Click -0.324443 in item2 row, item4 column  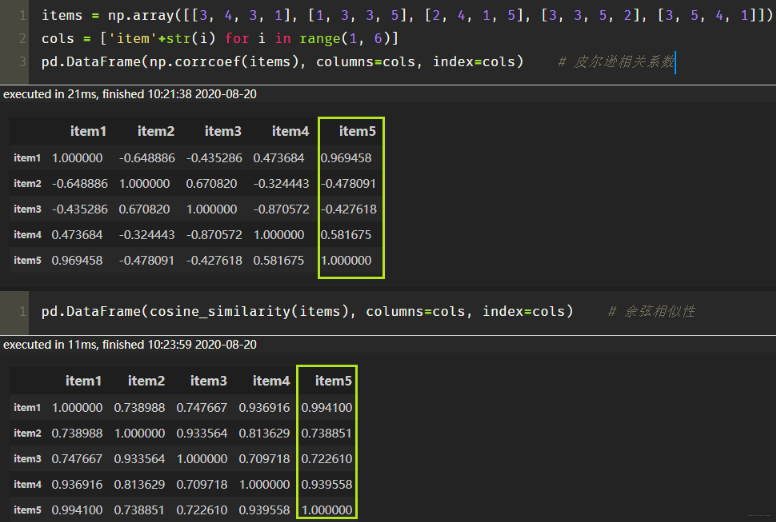(x=282, y=184)
